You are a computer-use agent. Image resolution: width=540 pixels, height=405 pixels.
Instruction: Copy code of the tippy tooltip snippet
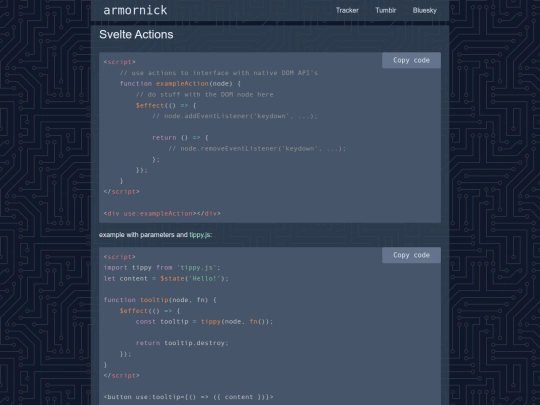(411, 255)
